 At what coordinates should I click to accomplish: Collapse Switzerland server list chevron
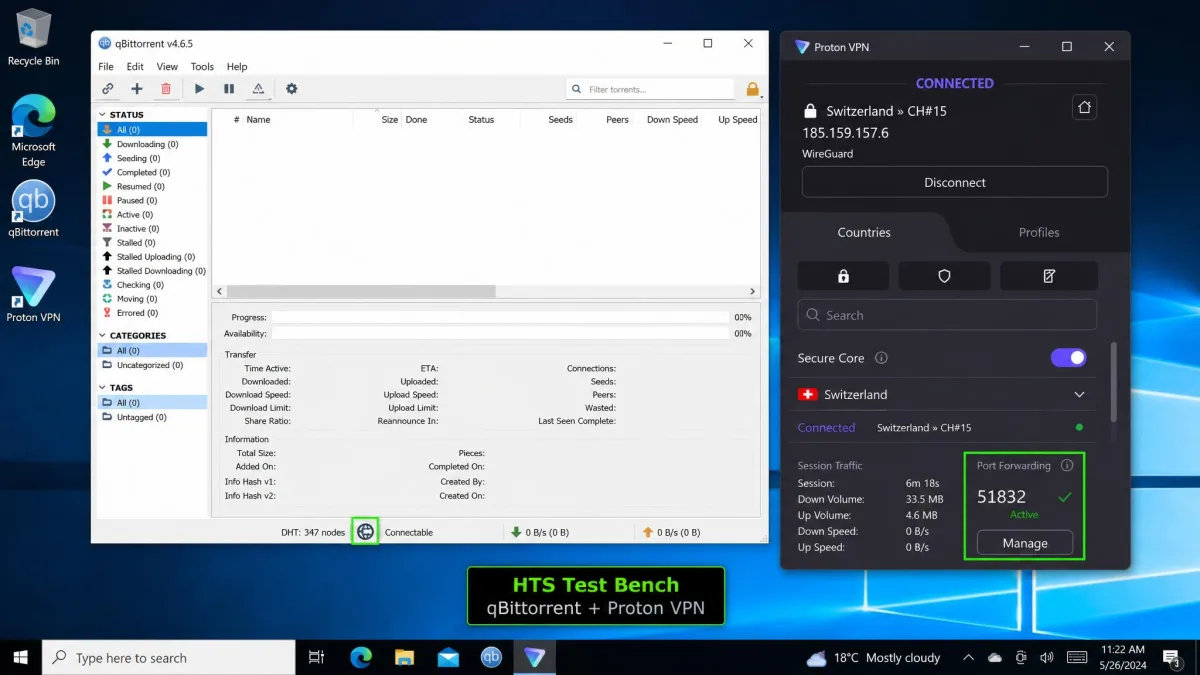point(1079,395)
